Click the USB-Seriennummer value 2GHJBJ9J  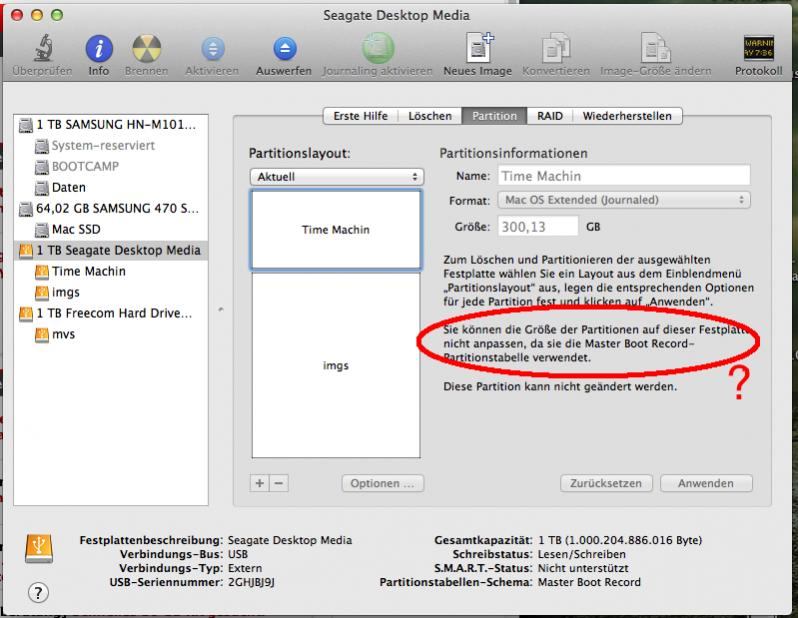click(x=251, y=582)
